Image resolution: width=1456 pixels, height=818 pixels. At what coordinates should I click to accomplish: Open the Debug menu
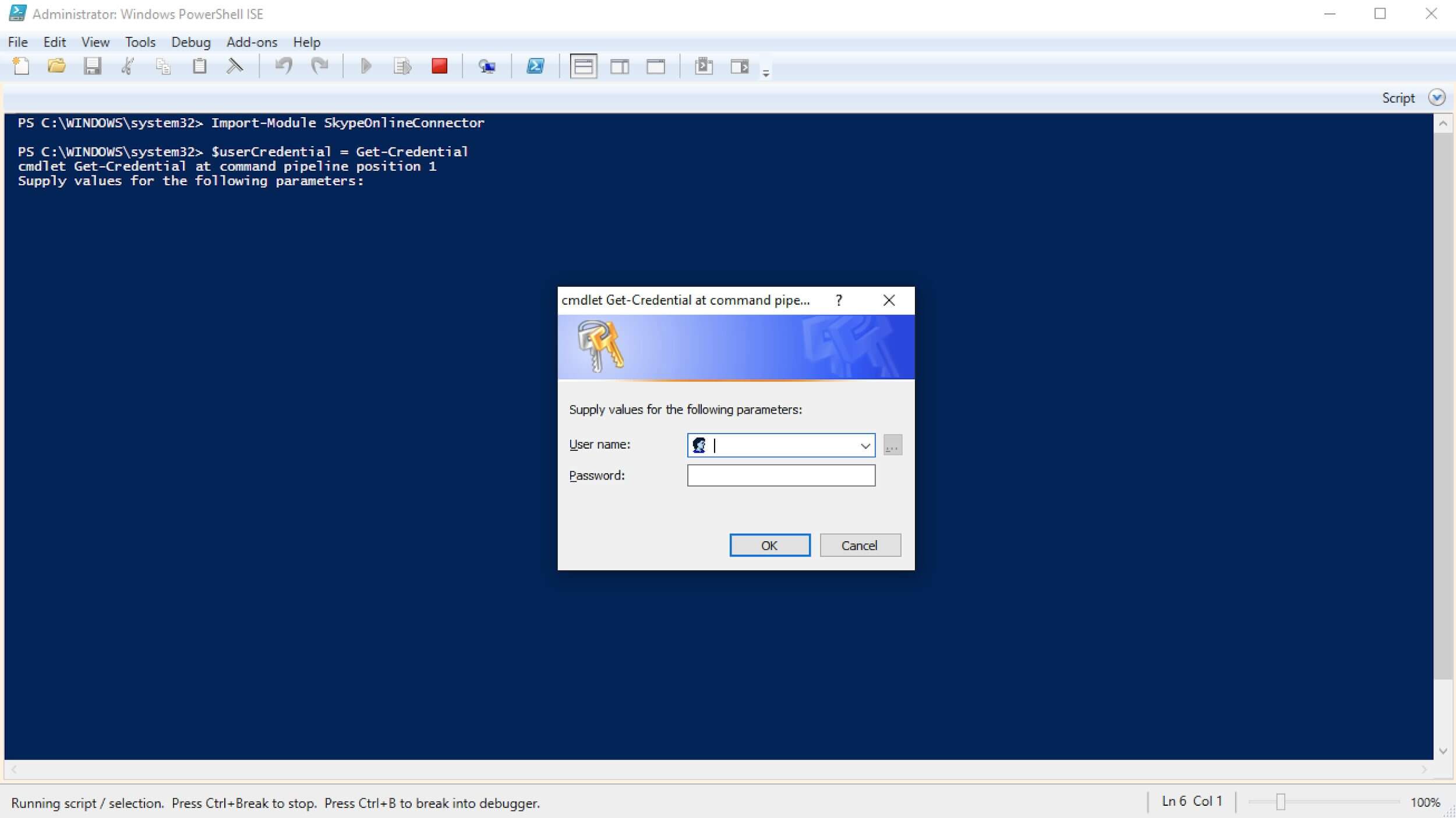pyautogui.click(x=190, y=42)
